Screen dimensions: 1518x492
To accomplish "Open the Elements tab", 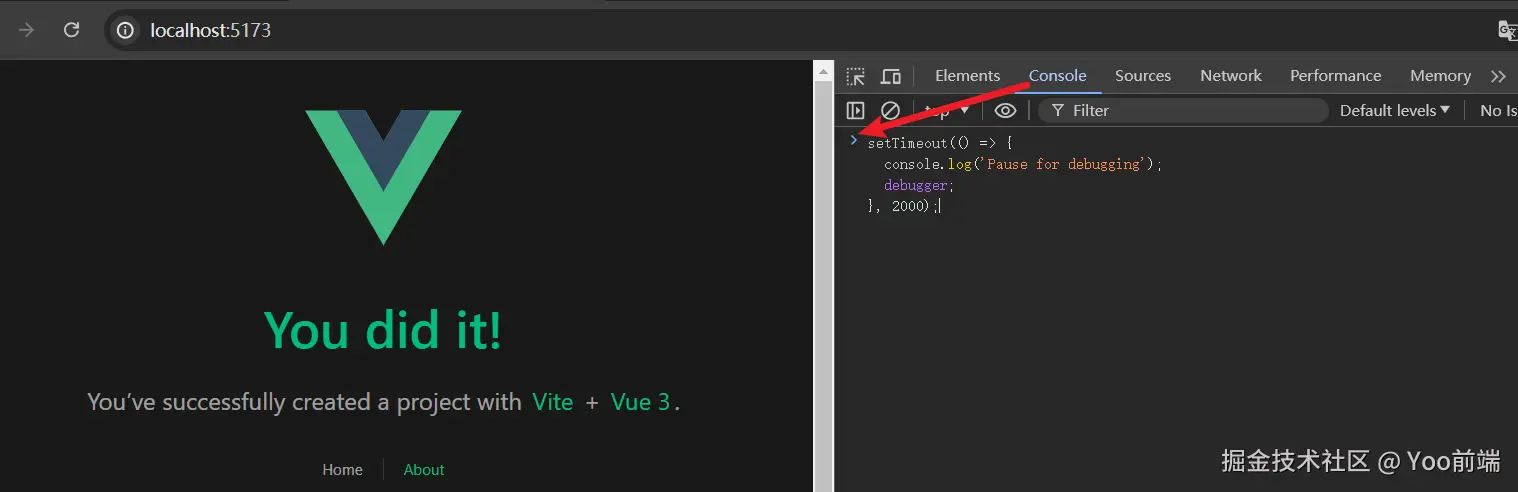I will coord(967,76).
